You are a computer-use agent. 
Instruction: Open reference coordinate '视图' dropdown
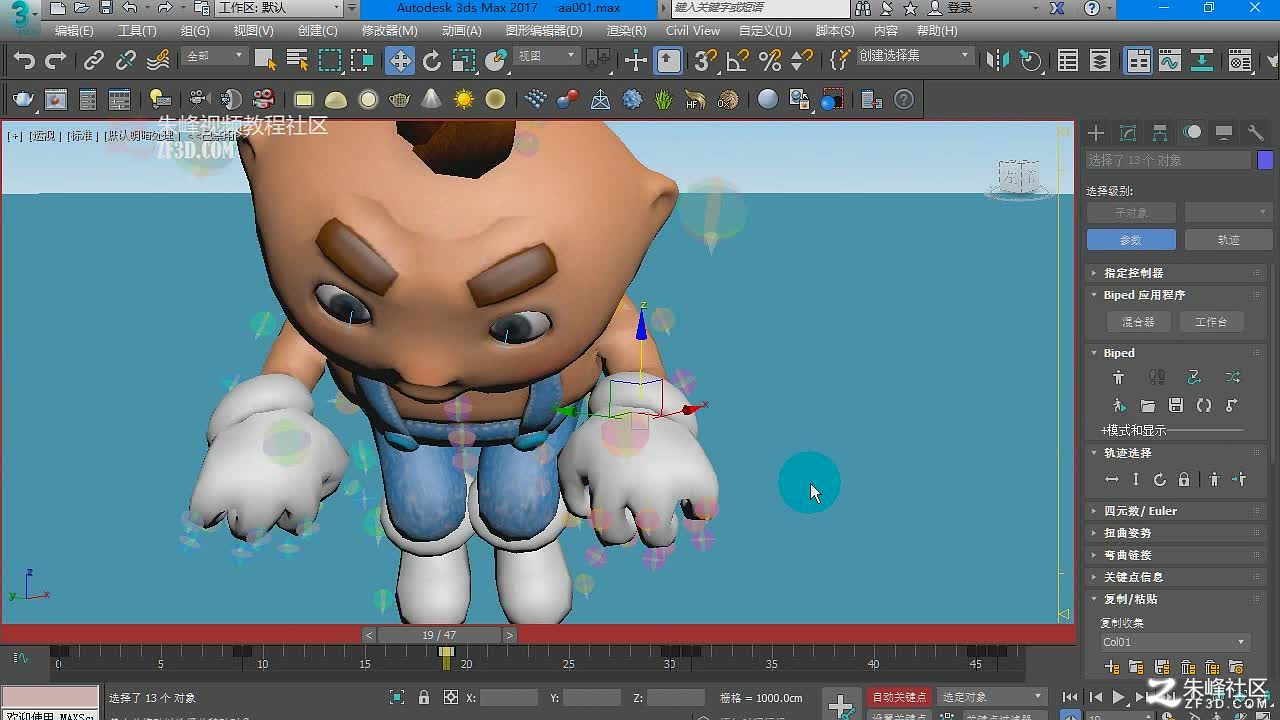click(x=545, y=56)
